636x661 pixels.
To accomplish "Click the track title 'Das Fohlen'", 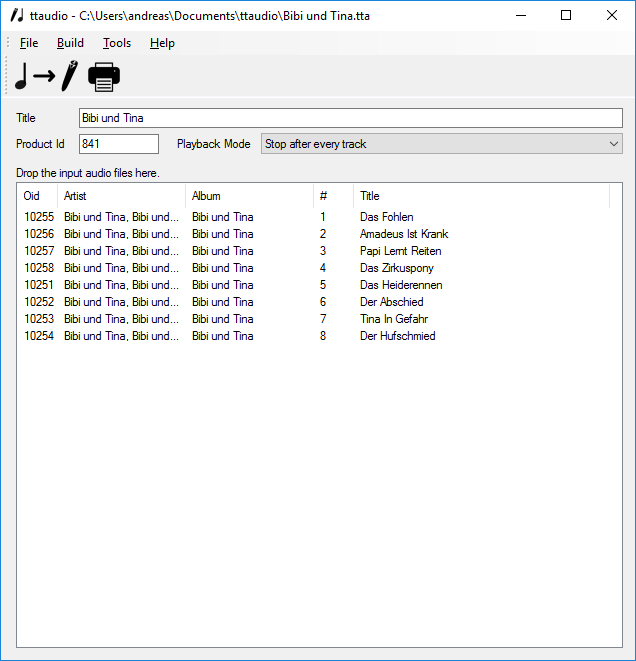I will (386, 217).
